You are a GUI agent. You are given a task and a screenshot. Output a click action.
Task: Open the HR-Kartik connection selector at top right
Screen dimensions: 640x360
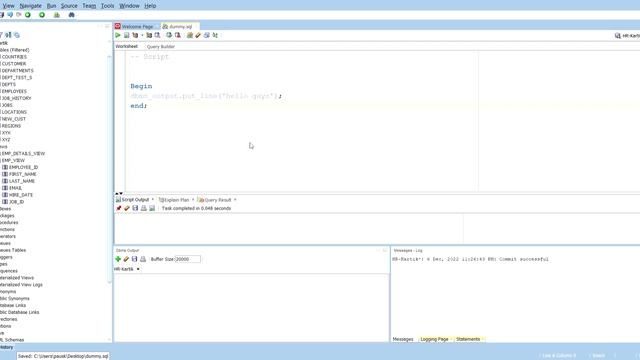pyautogui.click(x=627, y=36)
